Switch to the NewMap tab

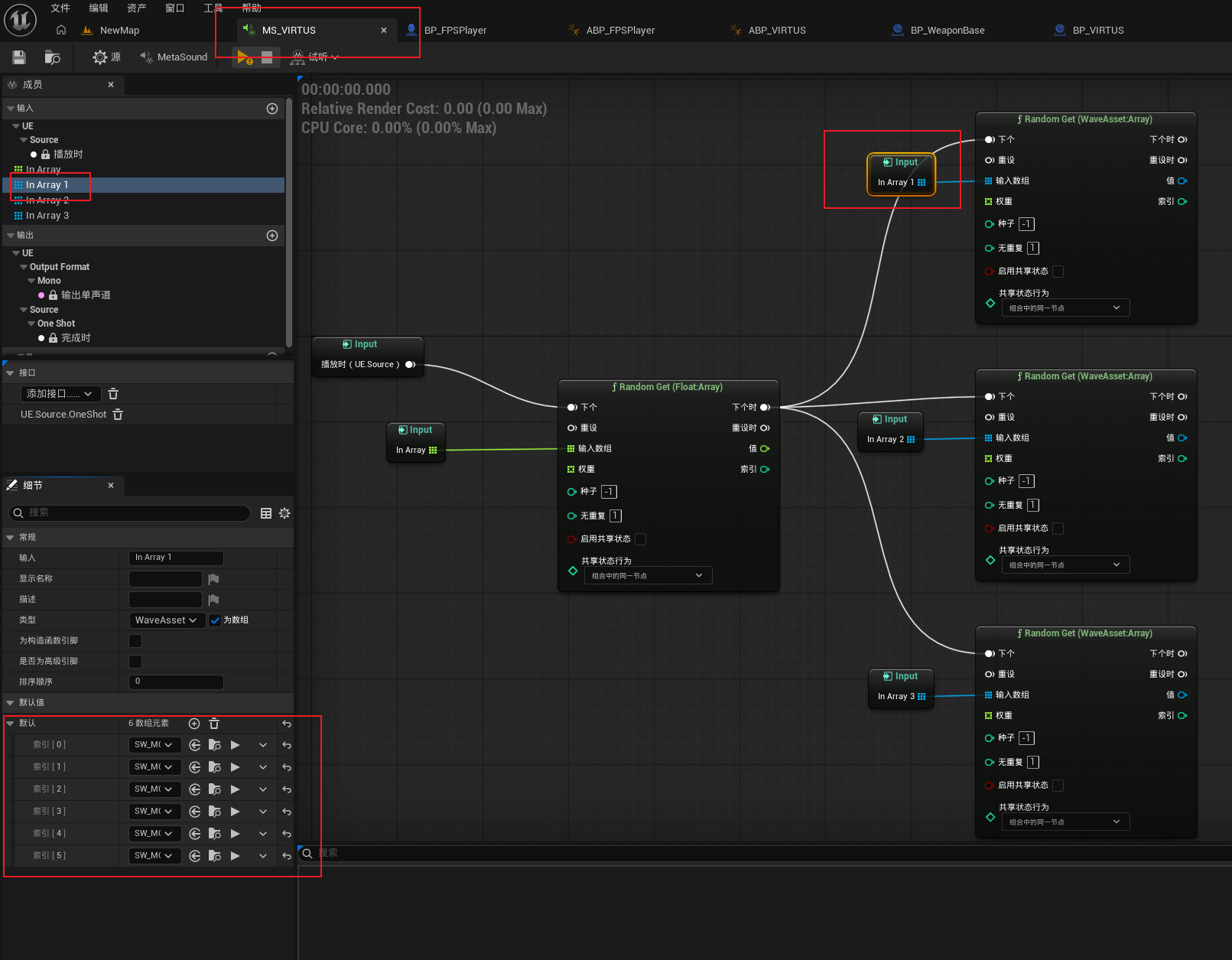tap(119, 31)
